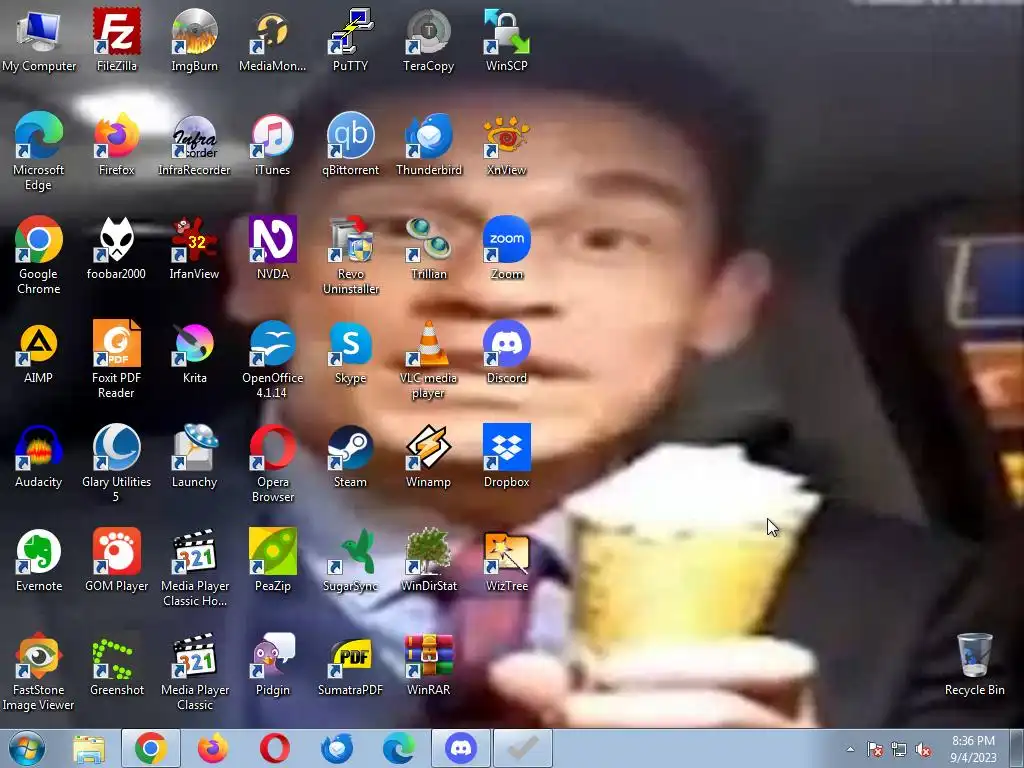Click the Greenshot desktop shortcut
Viewport: 1024px width, 768px height.
[x=116, y=664]
